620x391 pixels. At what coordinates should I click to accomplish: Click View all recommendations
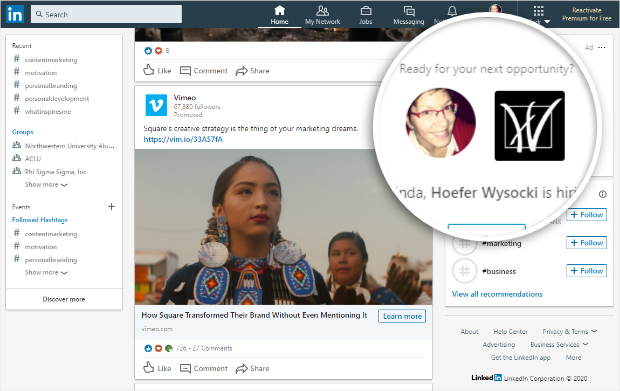497,294
